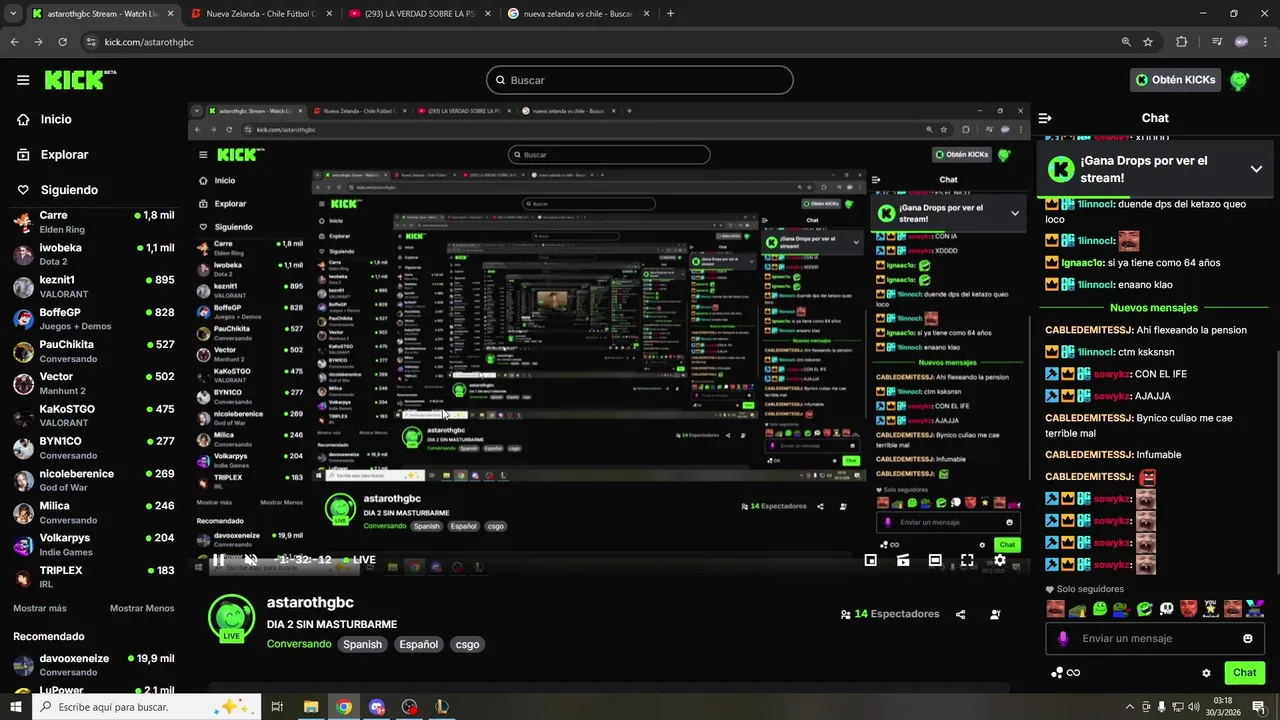This screenshot has width=1280, height=720.
Task: Expand the Gana Drops banner chevron
Action: coord(1256,169)
